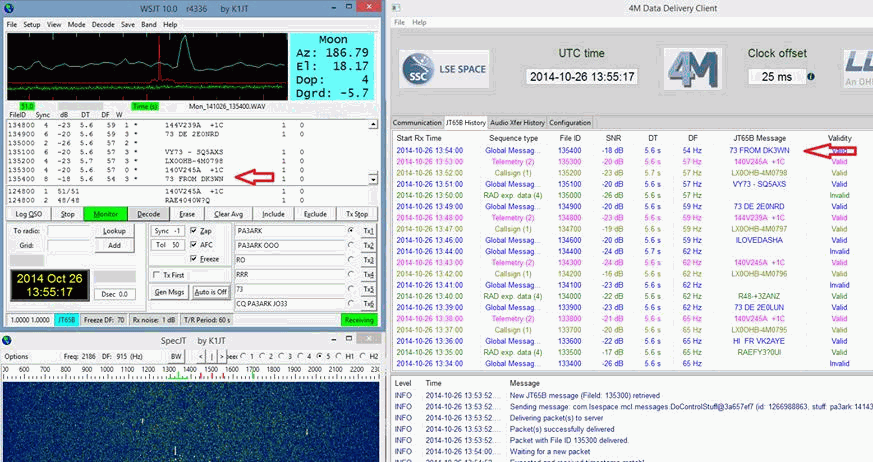The width and height of the screenshot is (873, 462).
Task: Select the radio button beside PA3ARK OOO message
Action: (x=351, y=245)
